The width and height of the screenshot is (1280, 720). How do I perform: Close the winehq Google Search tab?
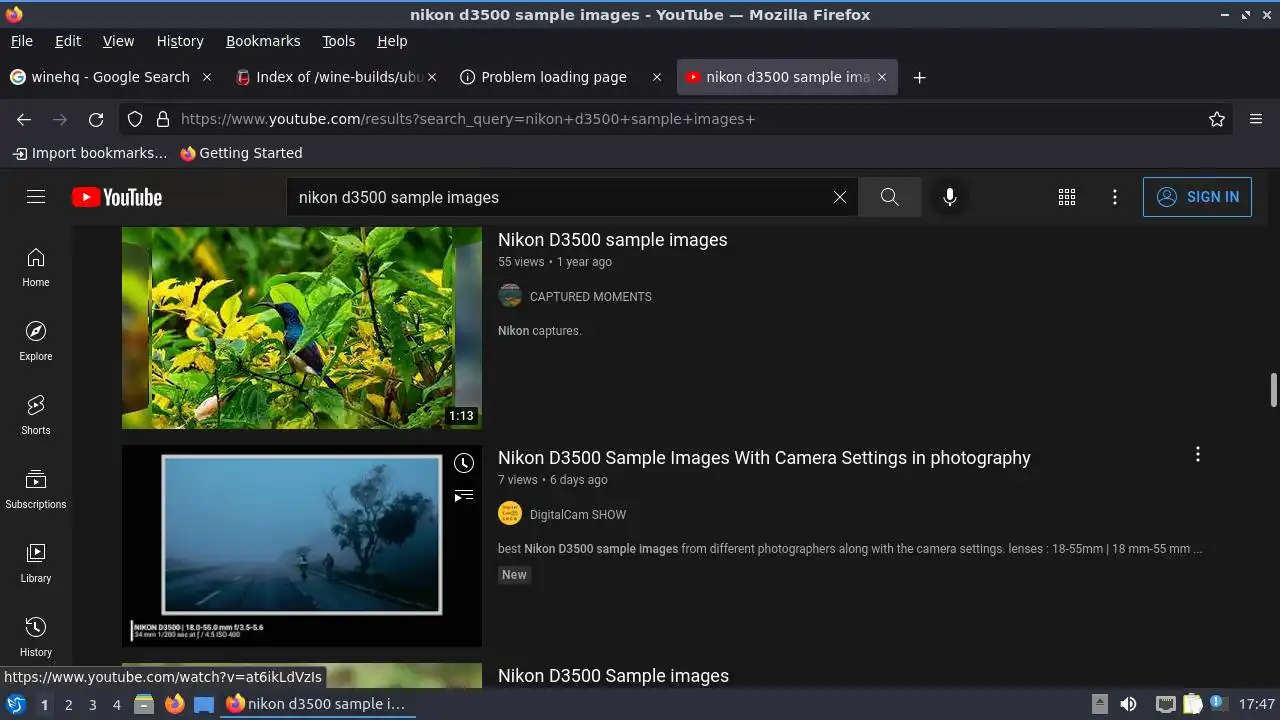207,77
